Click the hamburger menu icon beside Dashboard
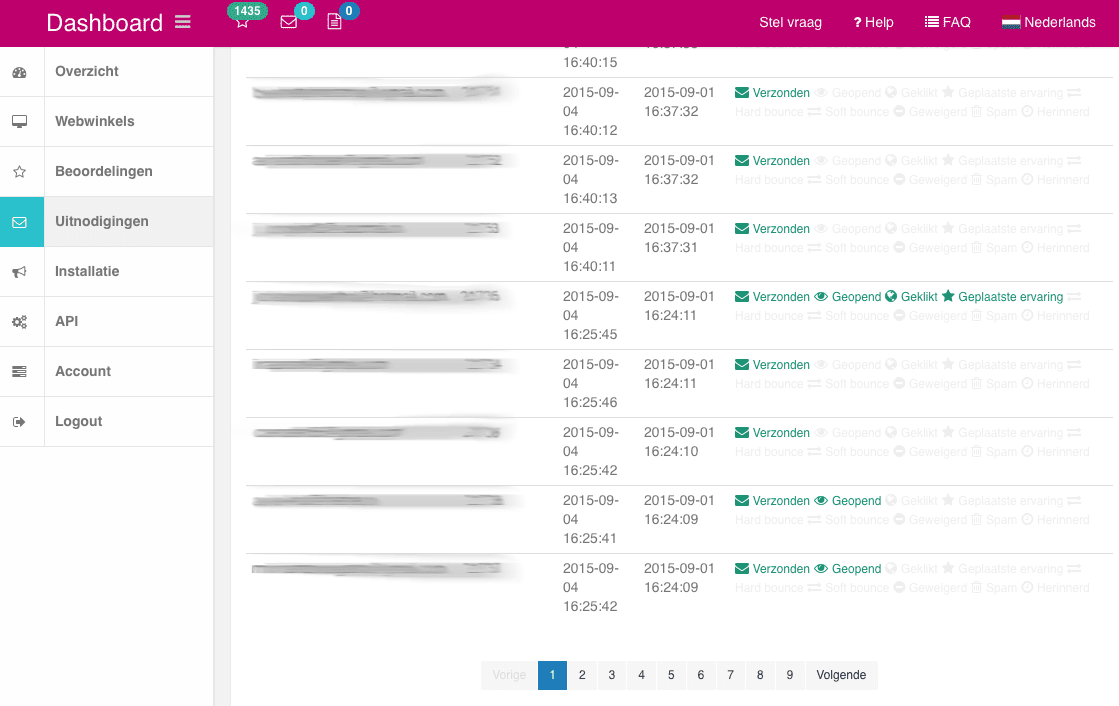Image resolution: width=1119 pixels, height=706 pixels. [182, 22]
